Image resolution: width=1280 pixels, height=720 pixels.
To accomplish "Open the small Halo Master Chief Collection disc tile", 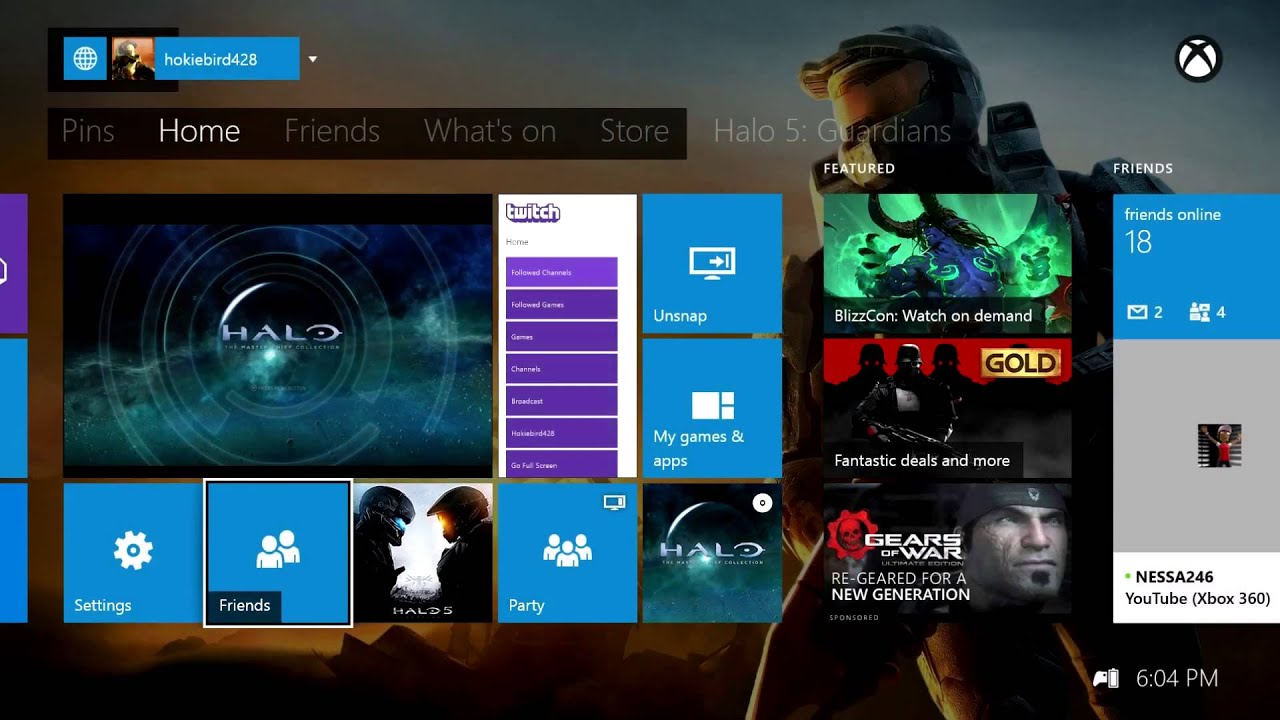I will click(x=712, y=553).
